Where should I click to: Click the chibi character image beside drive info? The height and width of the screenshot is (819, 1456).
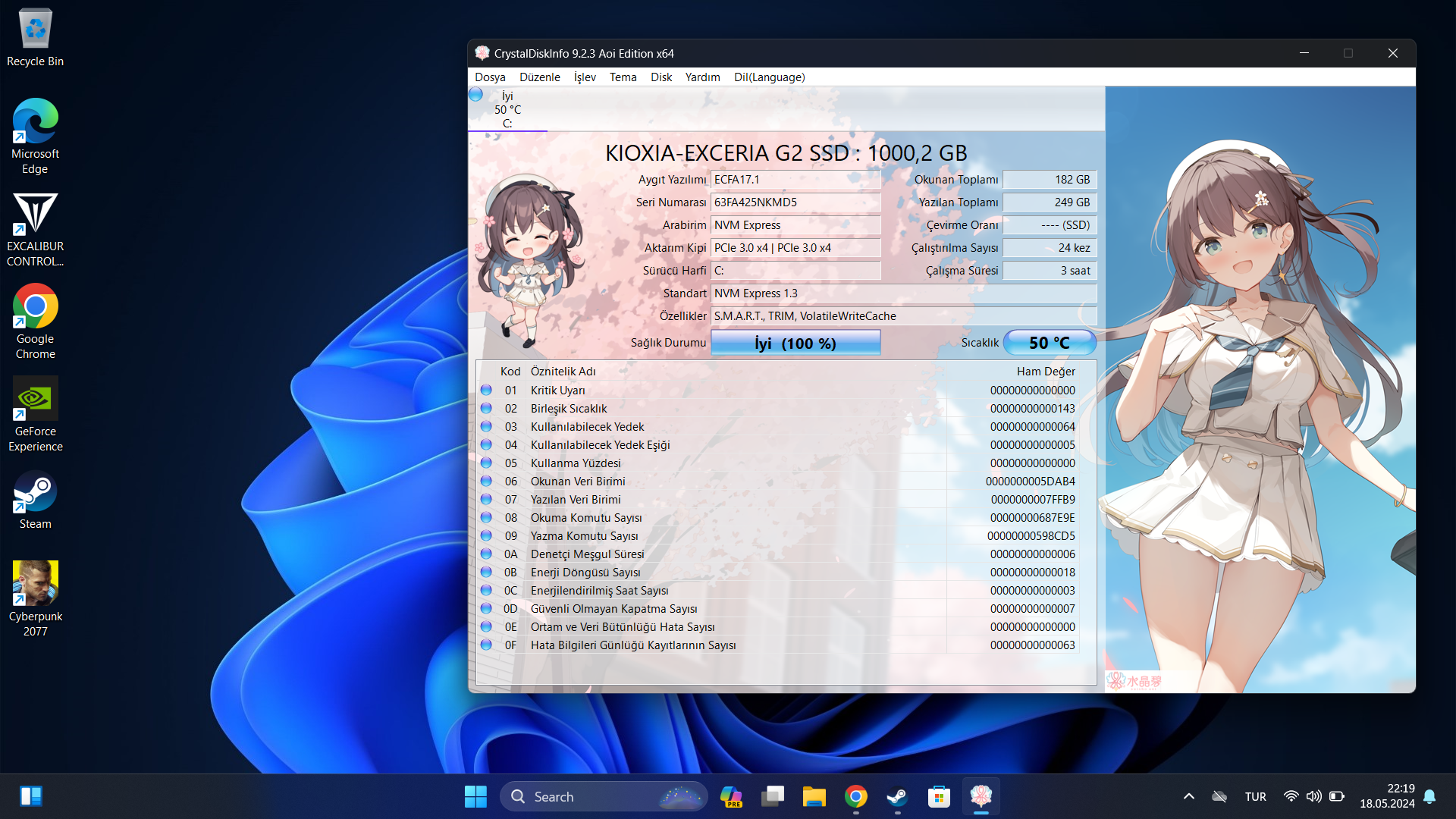point(528,261)
